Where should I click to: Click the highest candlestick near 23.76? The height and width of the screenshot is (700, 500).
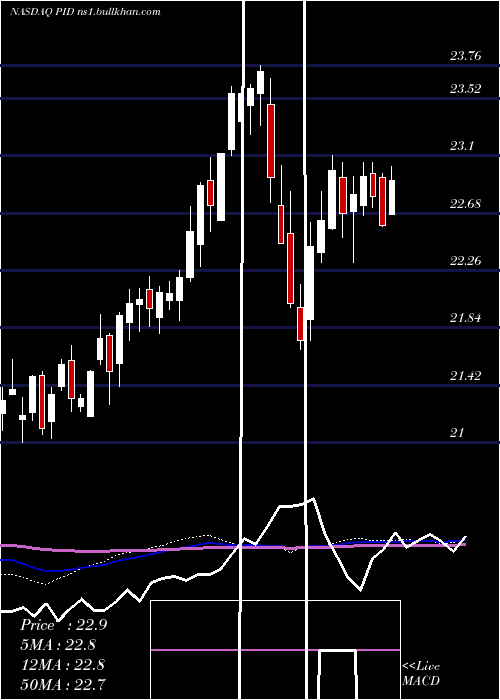pos(261,82)
